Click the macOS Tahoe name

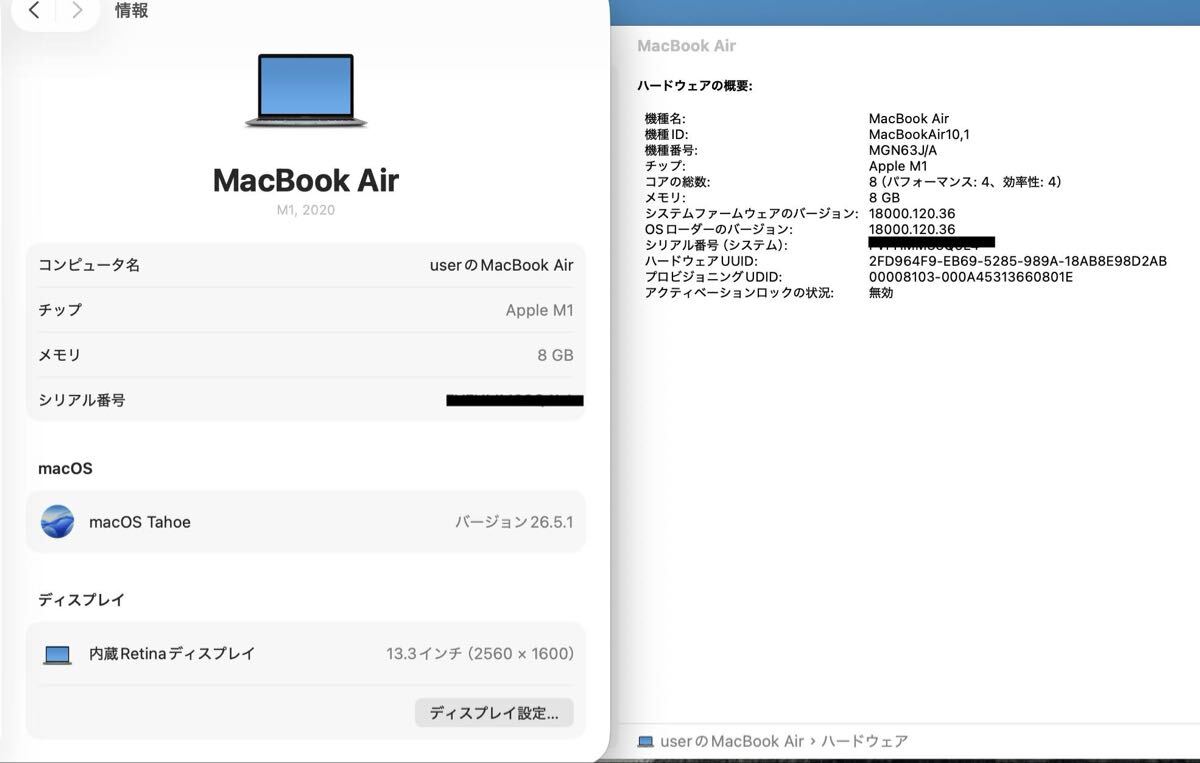pyautogui.click(x=140, y=522)
